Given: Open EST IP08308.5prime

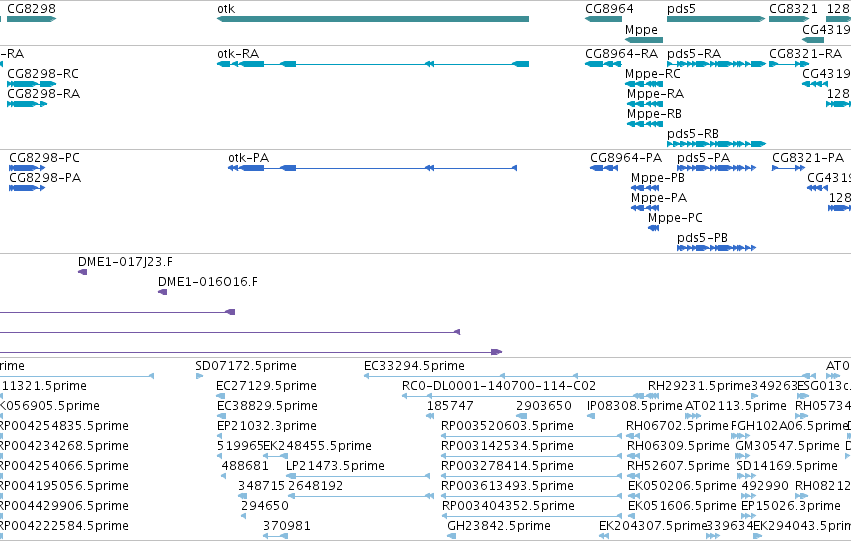Looking at the screenshot, I should pos(591,416).
